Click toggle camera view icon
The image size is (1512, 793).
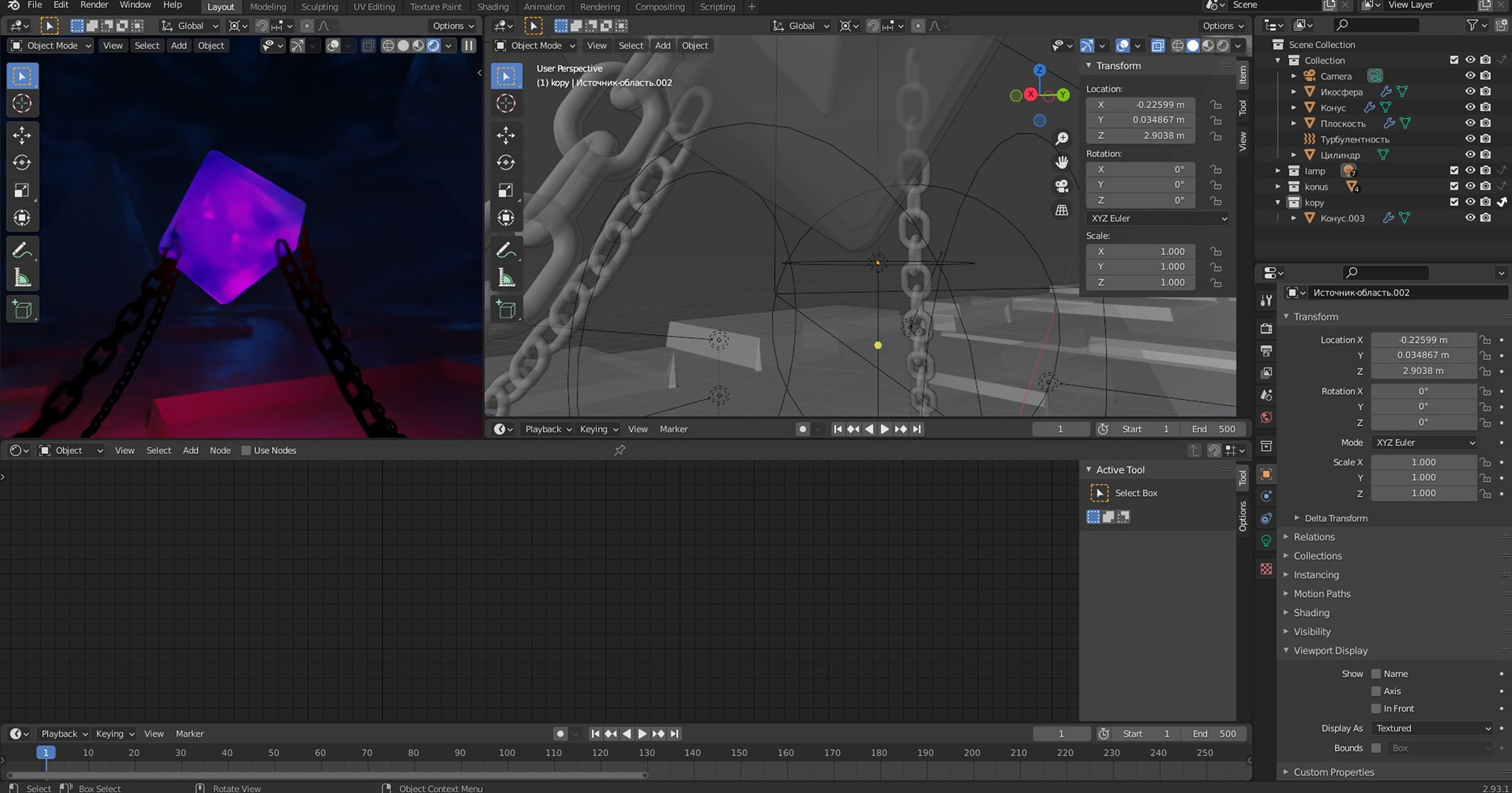[1061, 187]
